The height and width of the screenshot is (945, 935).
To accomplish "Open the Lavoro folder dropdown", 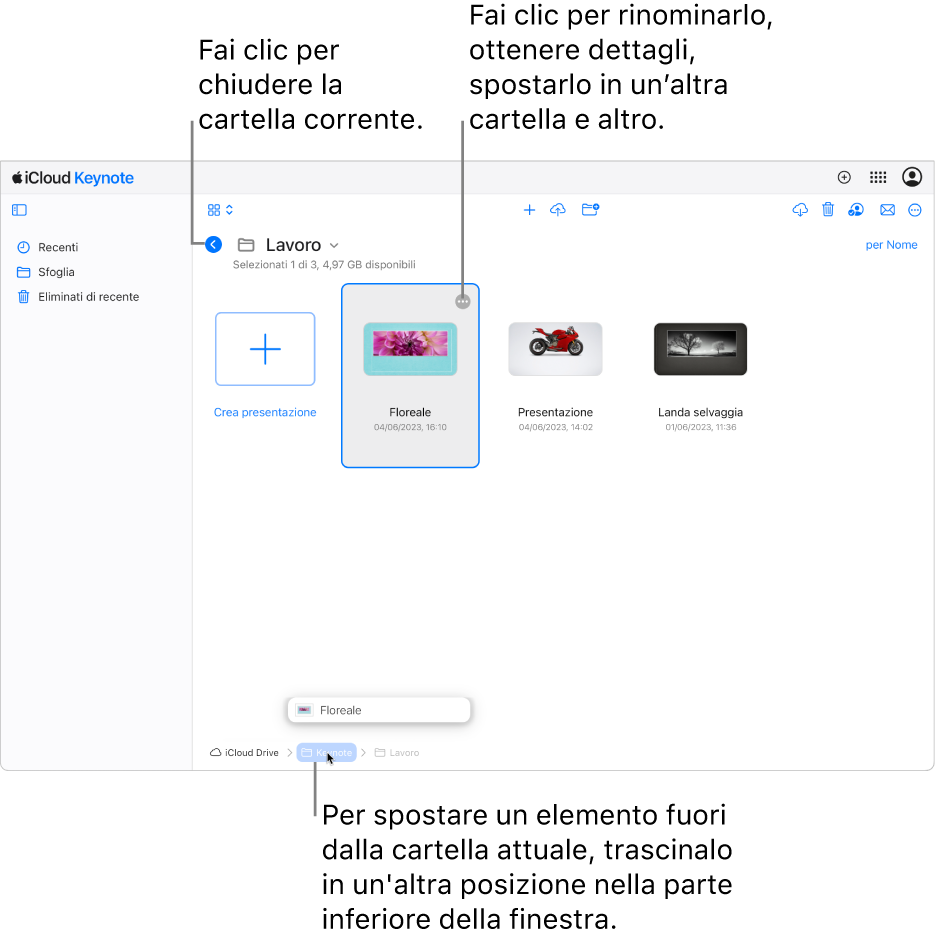I will click(333, 245).
